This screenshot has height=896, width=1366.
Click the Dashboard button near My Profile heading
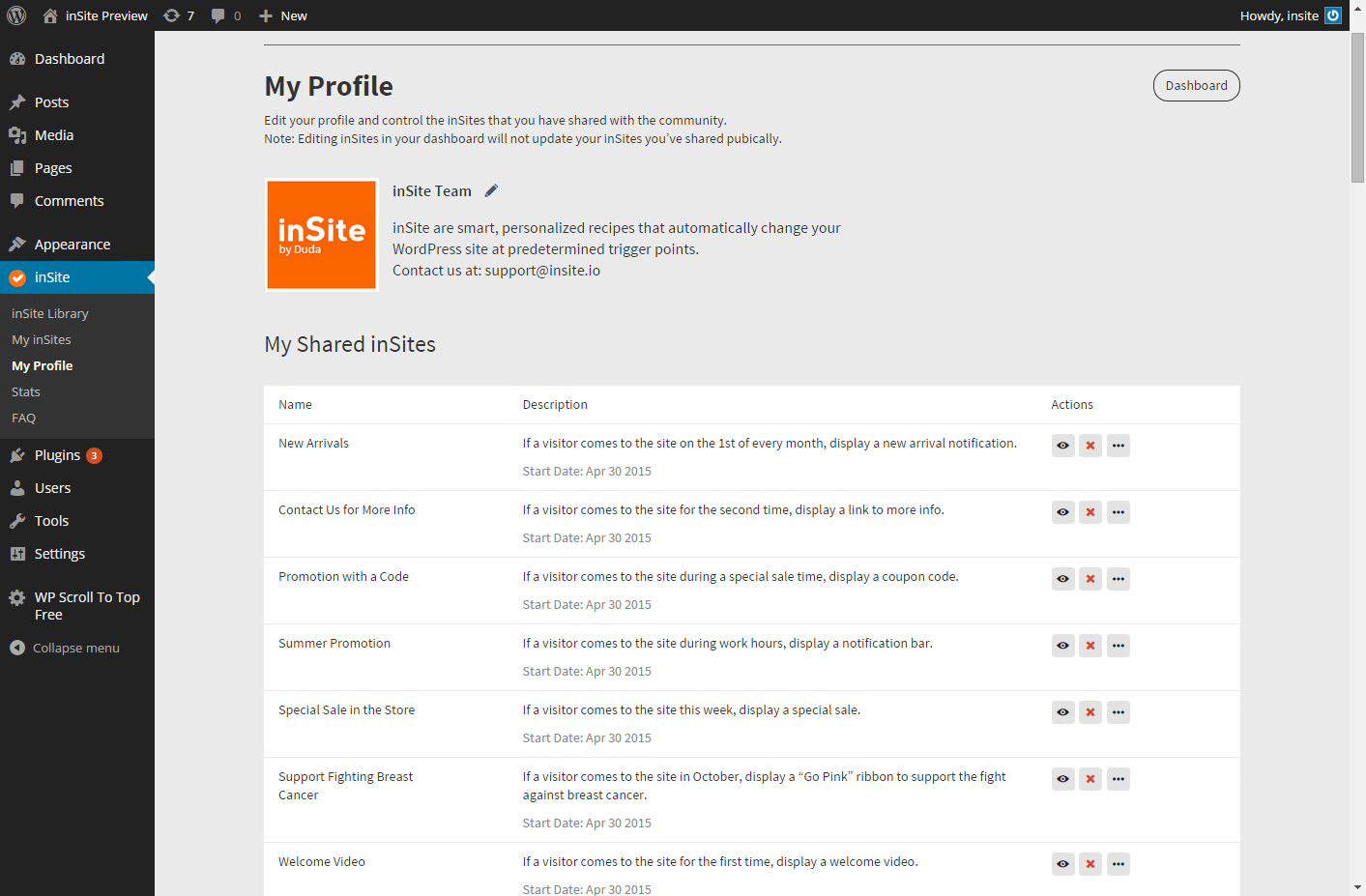click(1196, 86)
